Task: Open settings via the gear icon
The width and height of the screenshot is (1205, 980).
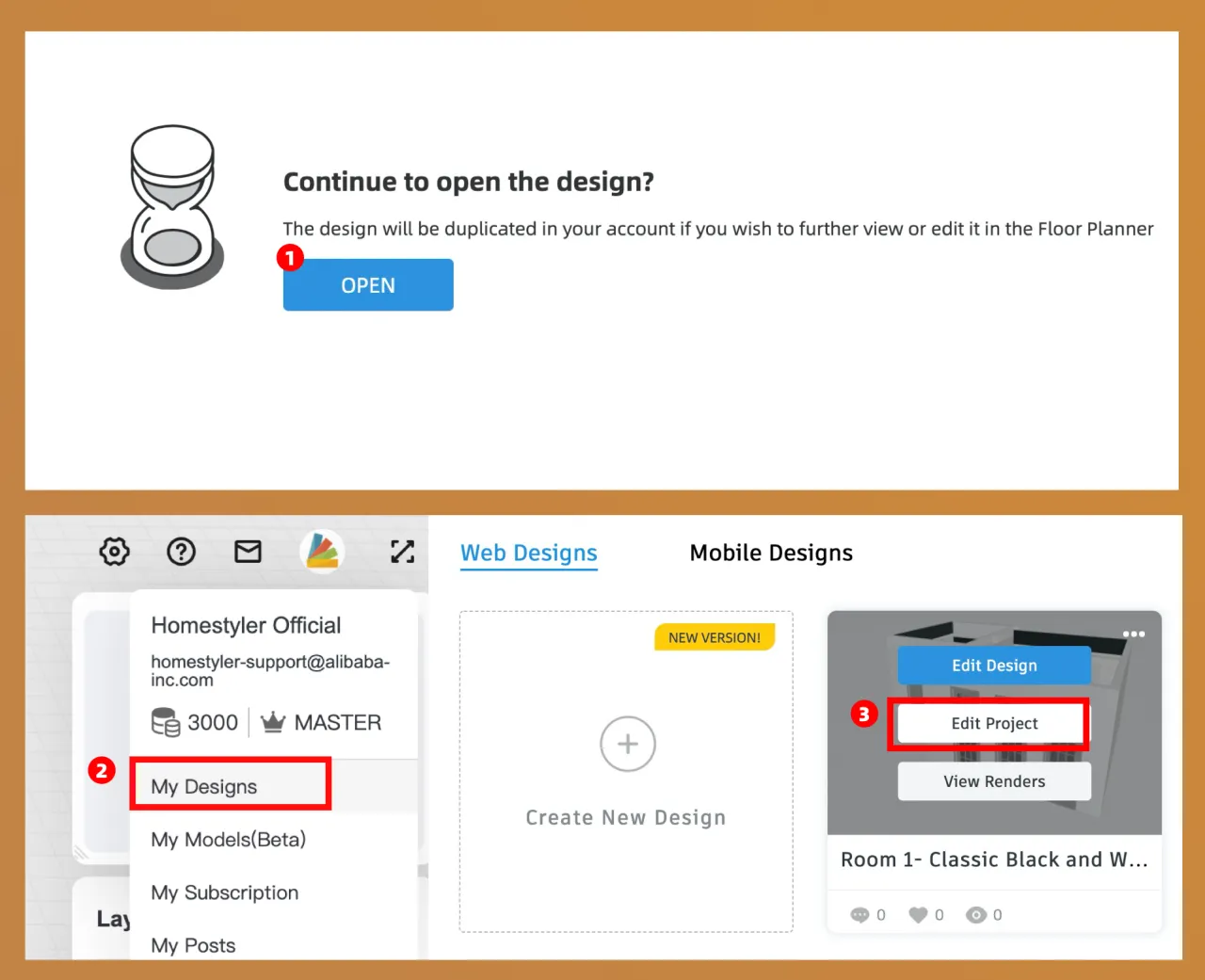Action: click(x=115, y=551)
